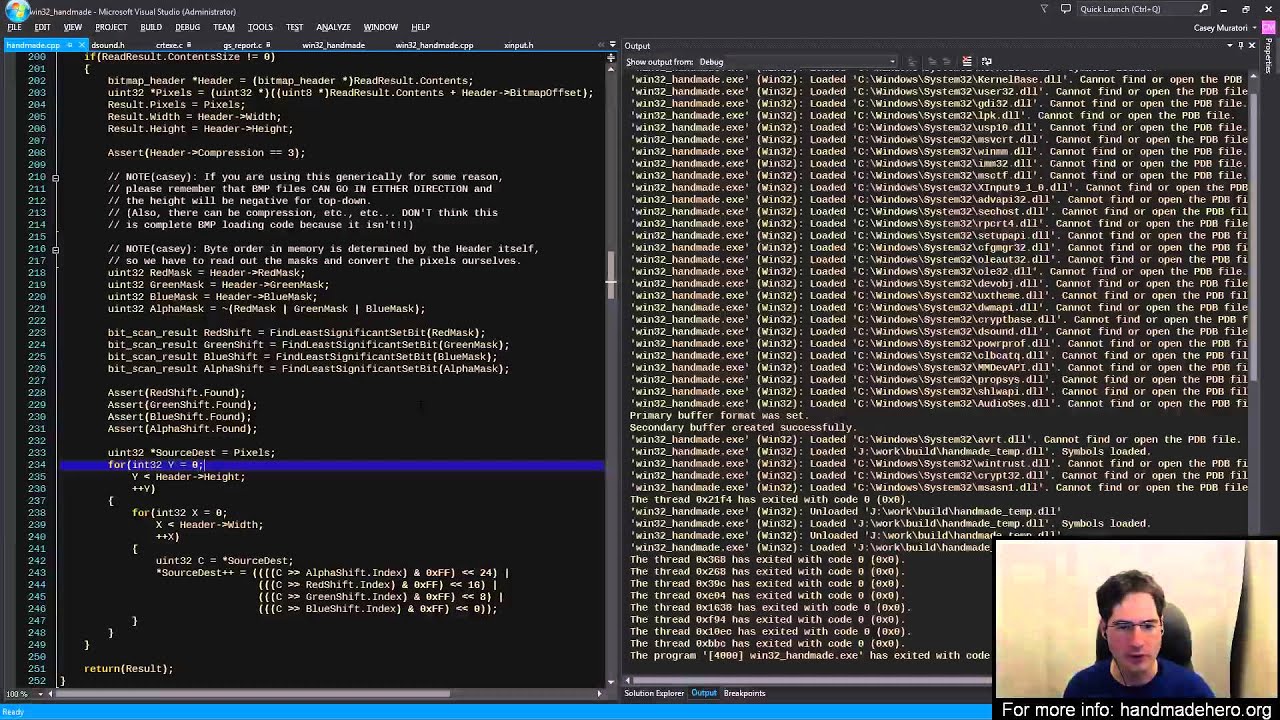
Task: Click the editor horizontal scroll right arrow
Action: [599, 693]
